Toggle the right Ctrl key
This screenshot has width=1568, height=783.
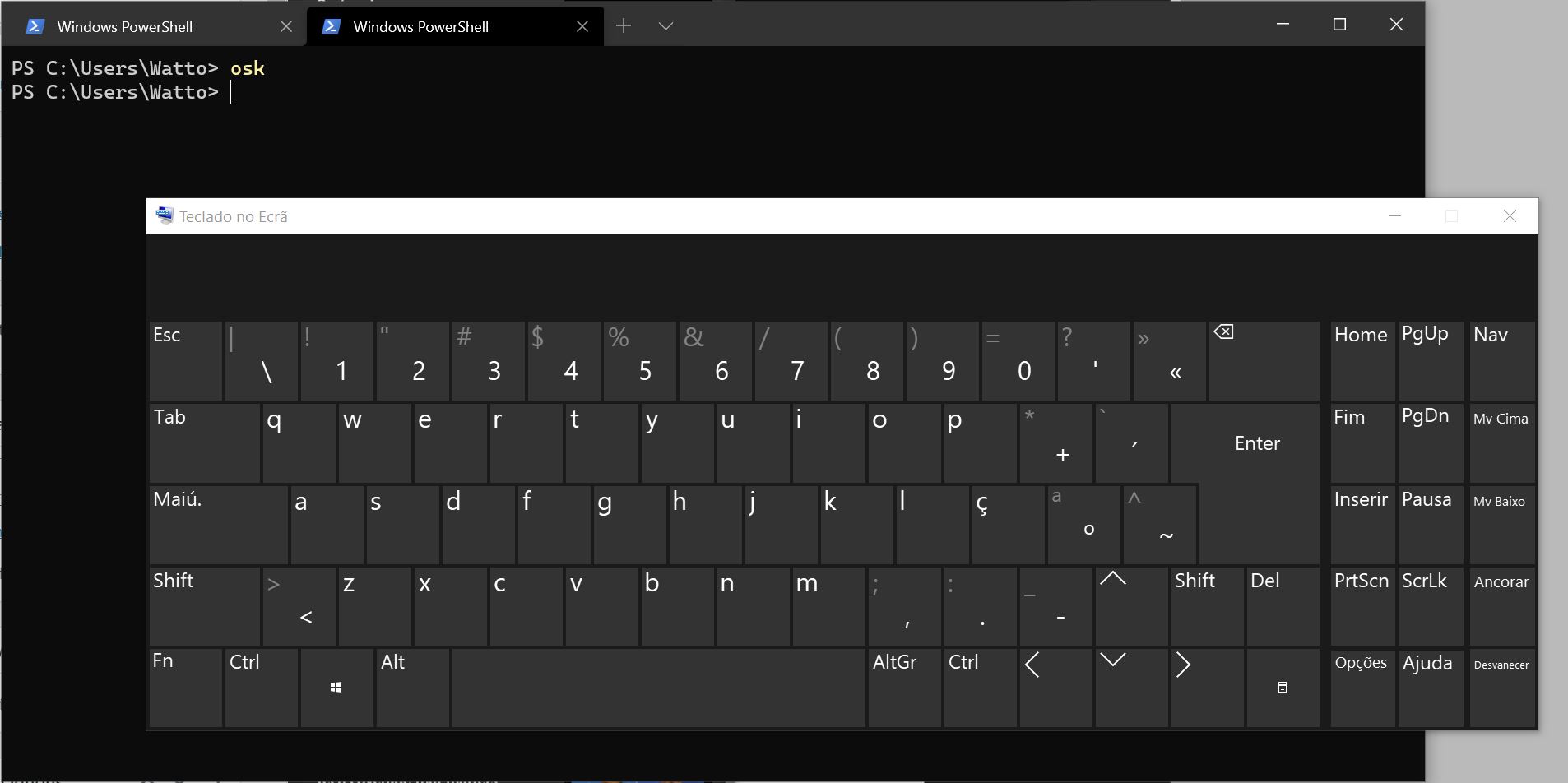(980, 688)
